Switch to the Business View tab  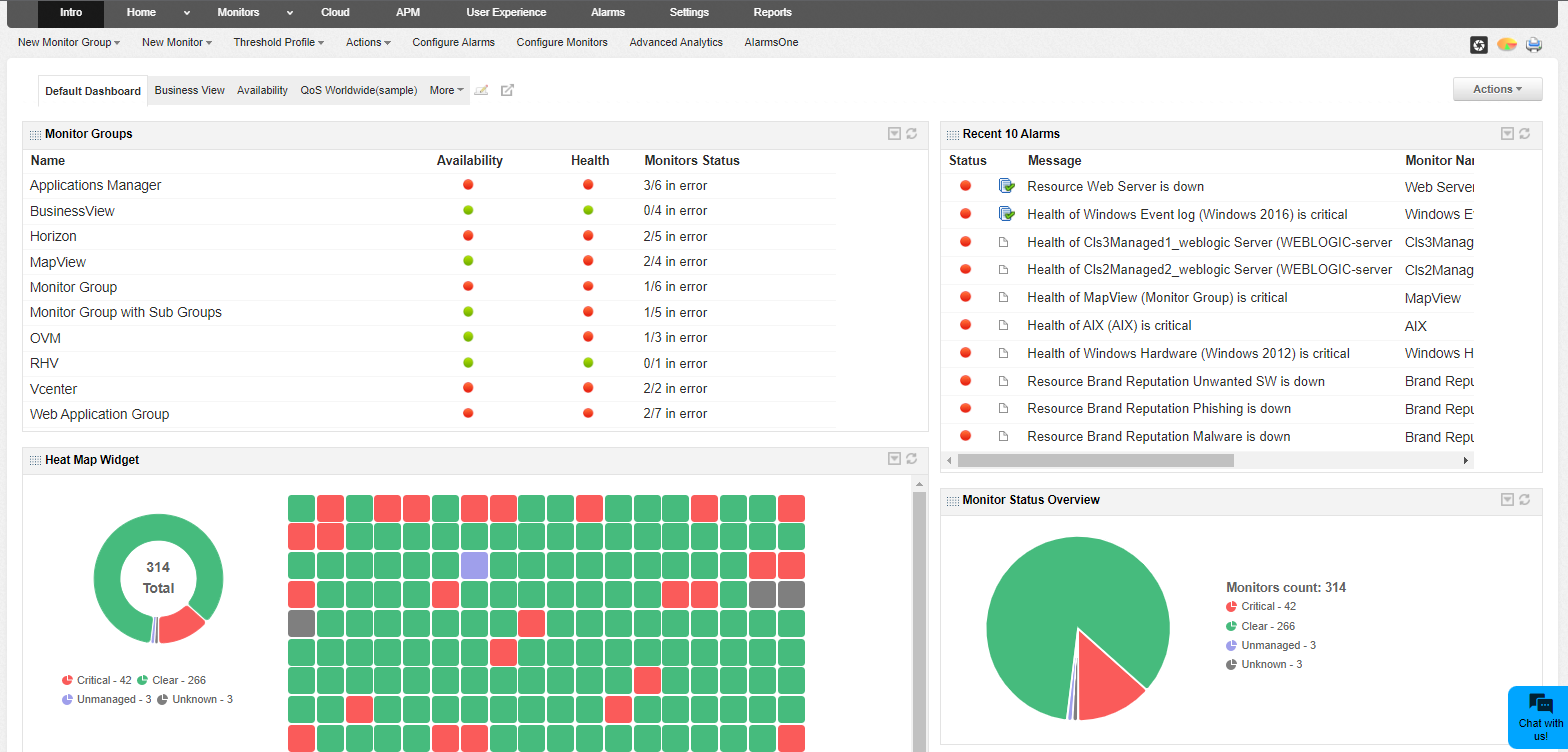coord(189,90)
